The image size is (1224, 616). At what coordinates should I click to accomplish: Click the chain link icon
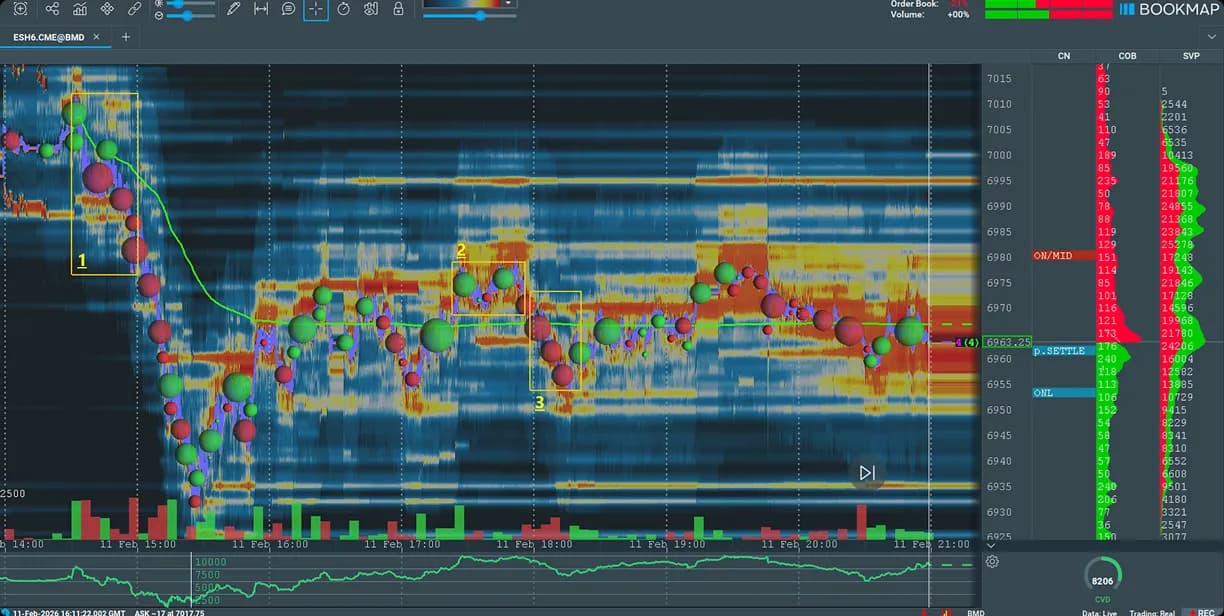pyautogui.click(x=135, y=9)
